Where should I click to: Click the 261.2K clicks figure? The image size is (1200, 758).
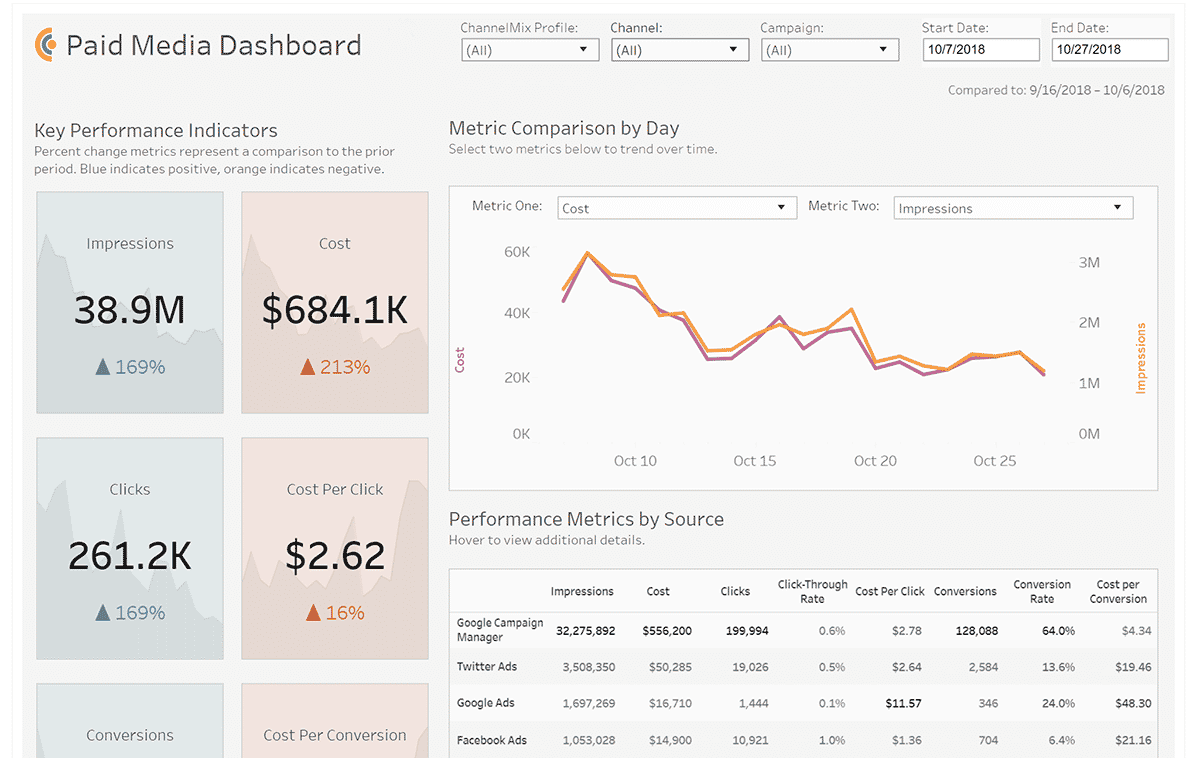tap(130, 556)
